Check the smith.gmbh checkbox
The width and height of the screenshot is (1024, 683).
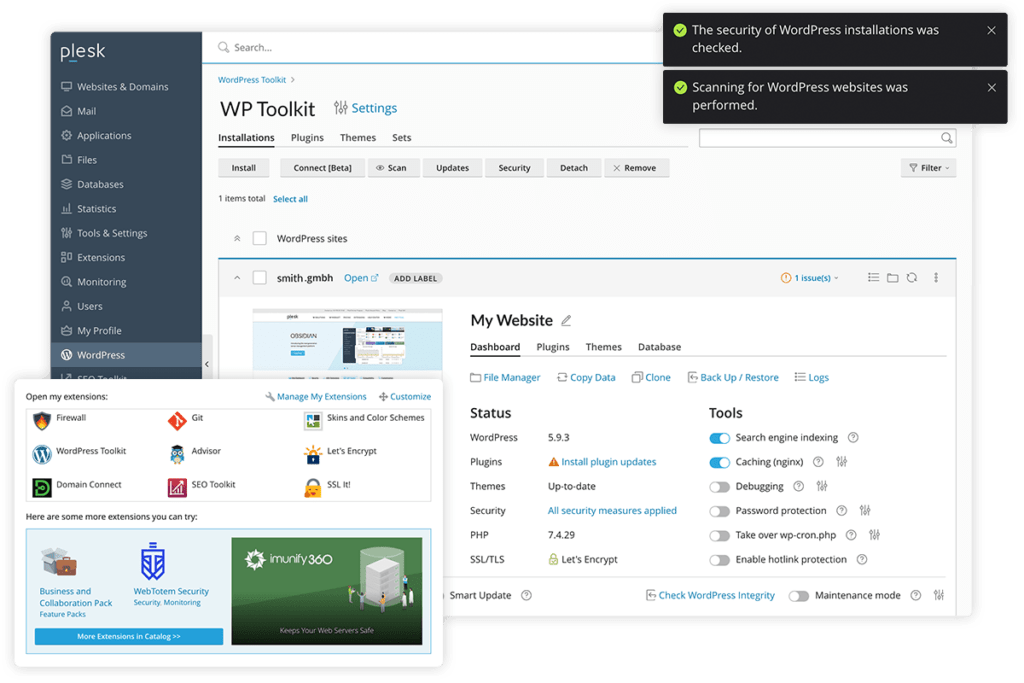click(260, 278)
